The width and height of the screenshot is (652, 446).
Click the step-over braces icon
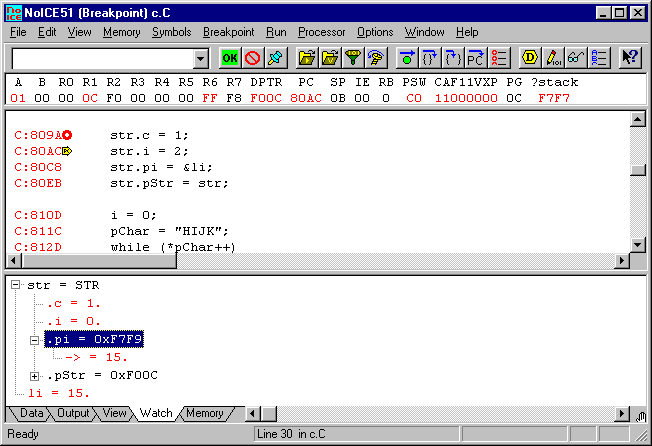(430, 58)
